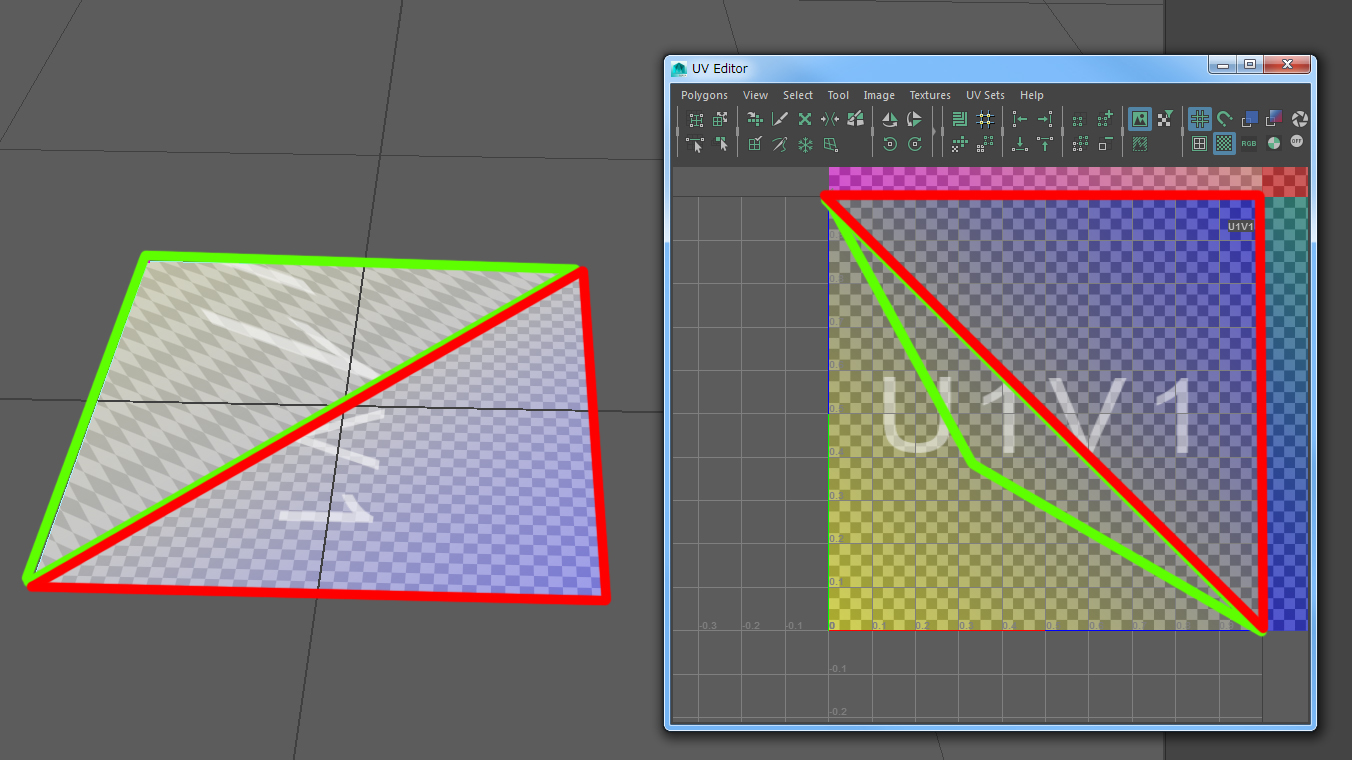Maximize the UV Editor window
Viewport: 1352px width, 760px height.
[x=1250, y=64]
